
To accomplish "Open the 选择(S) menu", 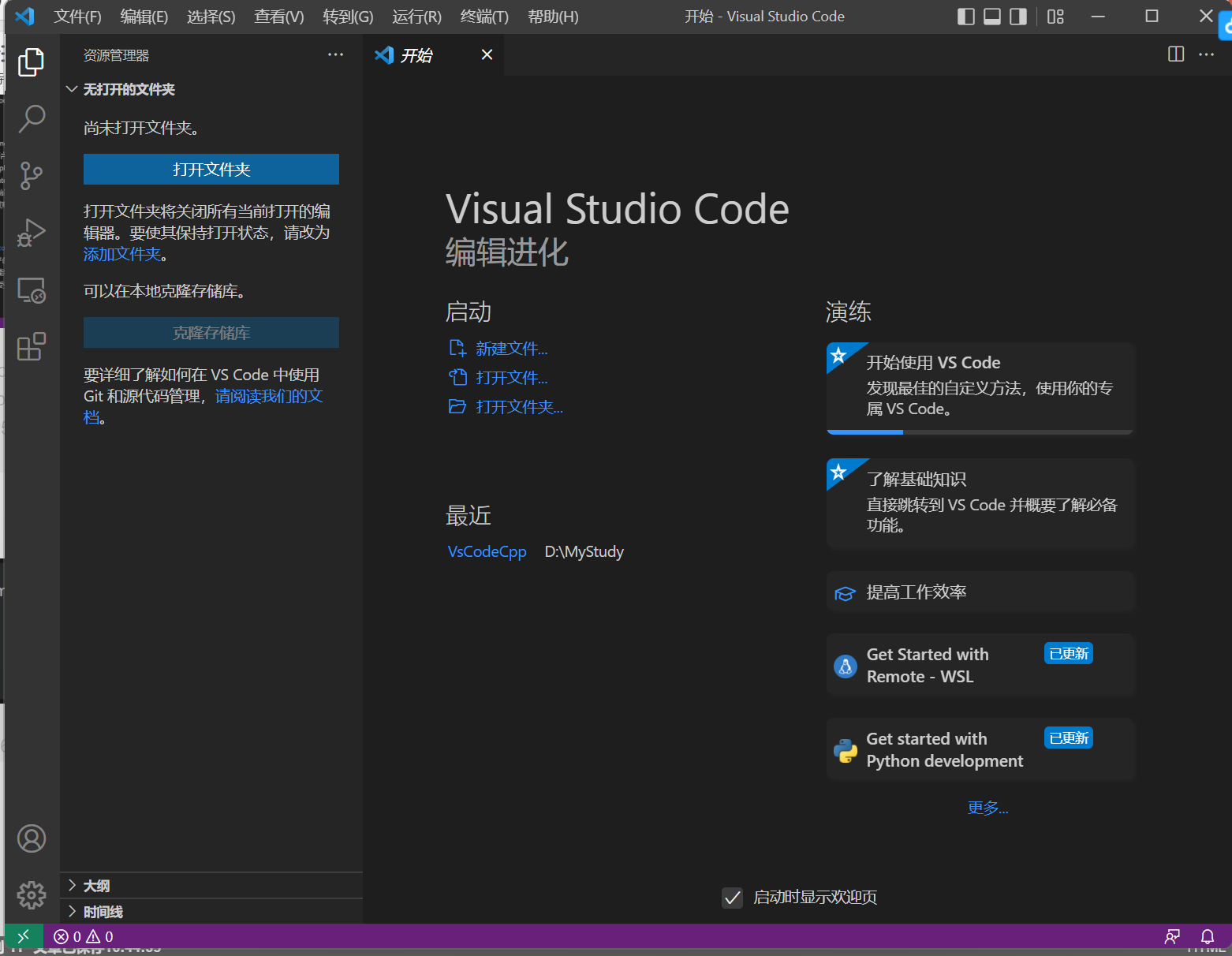I will pyautogui.click(x=211, y=17).
